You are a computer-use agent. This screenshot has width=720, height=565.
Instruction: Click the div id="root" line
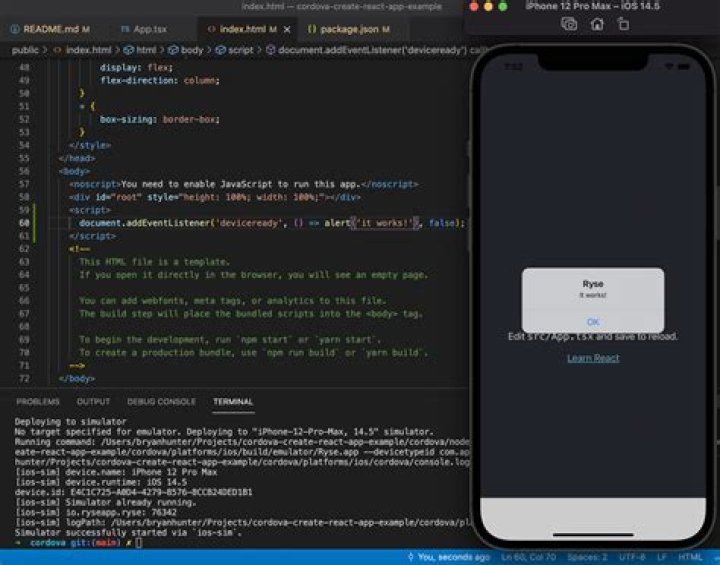(x=215, y=197)
